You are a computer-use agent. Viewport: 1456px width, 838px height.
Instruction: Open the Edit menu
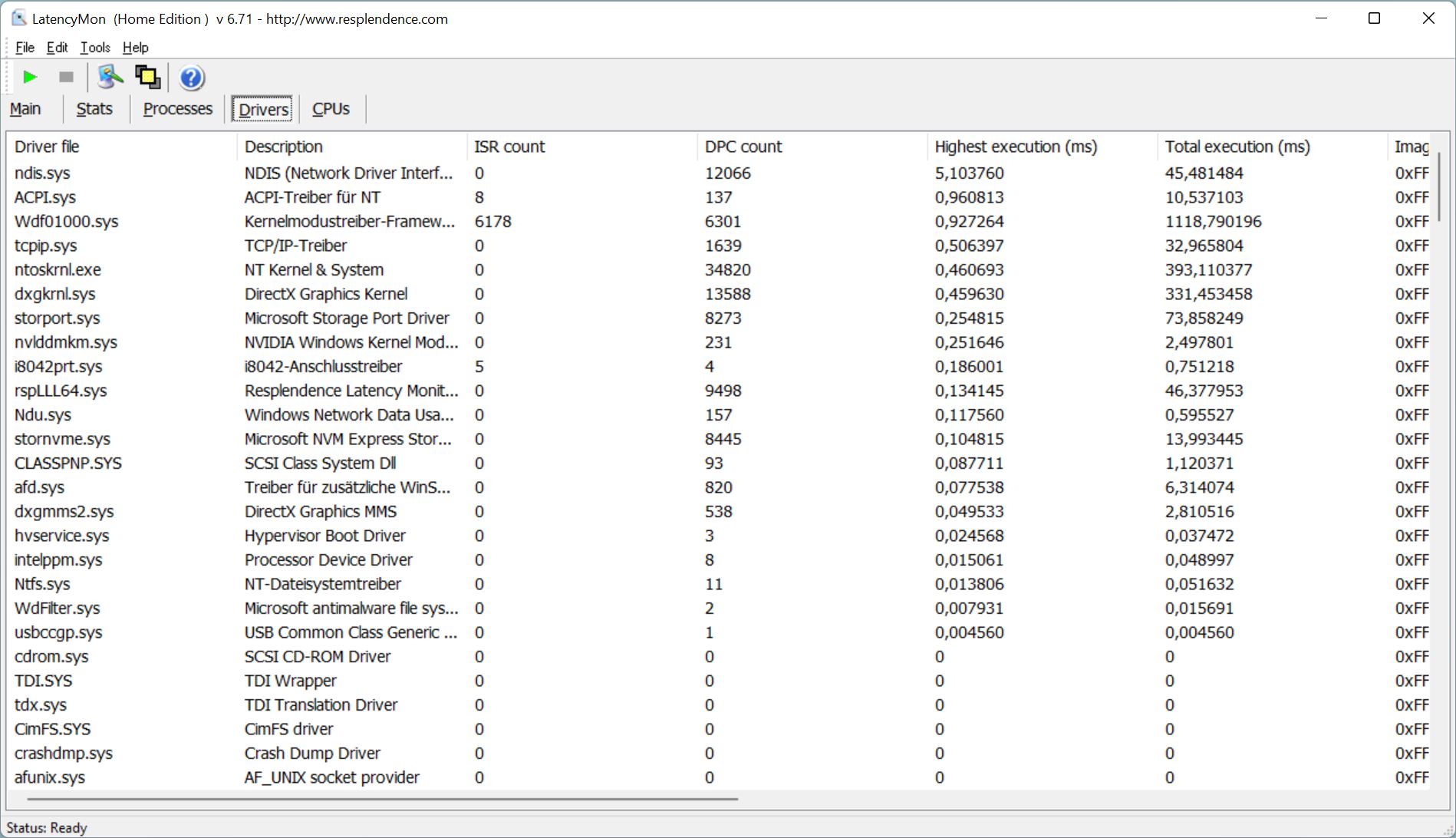(57, 48)
